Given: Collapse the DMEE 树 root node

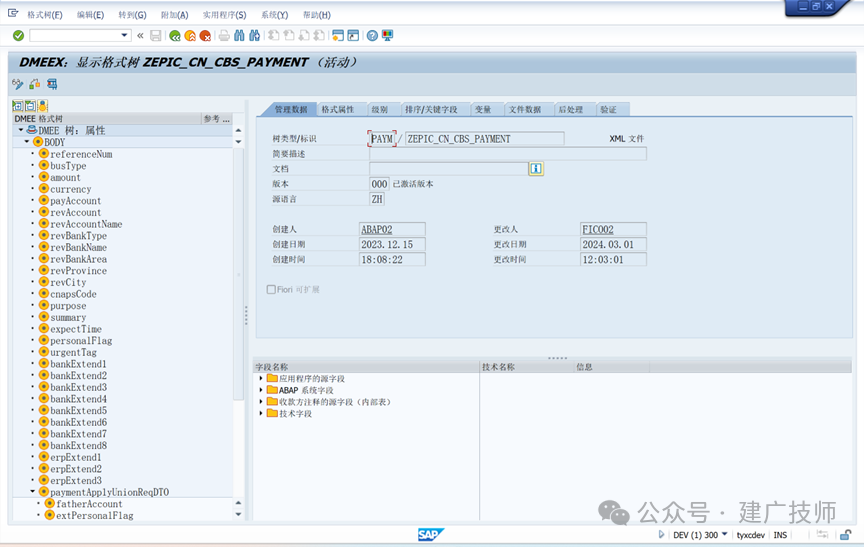Looking at the screenshot, I should click(x=20, y=130).
